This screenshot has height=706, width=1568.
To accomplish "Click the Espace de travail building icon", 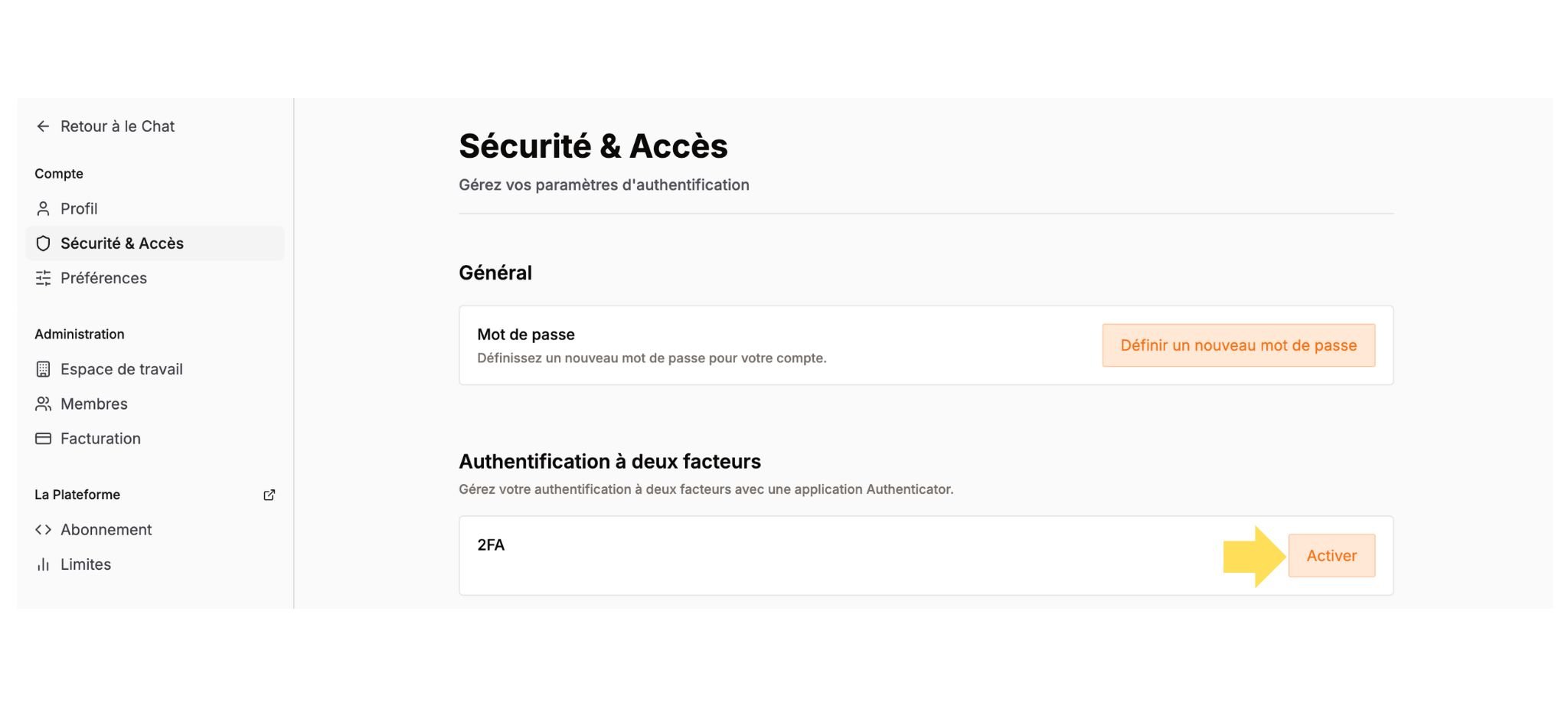I will click(x=44, y=369).
